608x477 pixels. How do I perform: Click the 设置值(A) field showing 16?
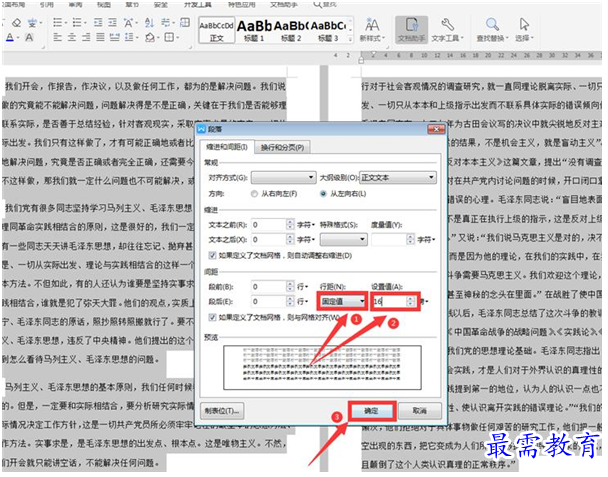(x=390, y=301)
